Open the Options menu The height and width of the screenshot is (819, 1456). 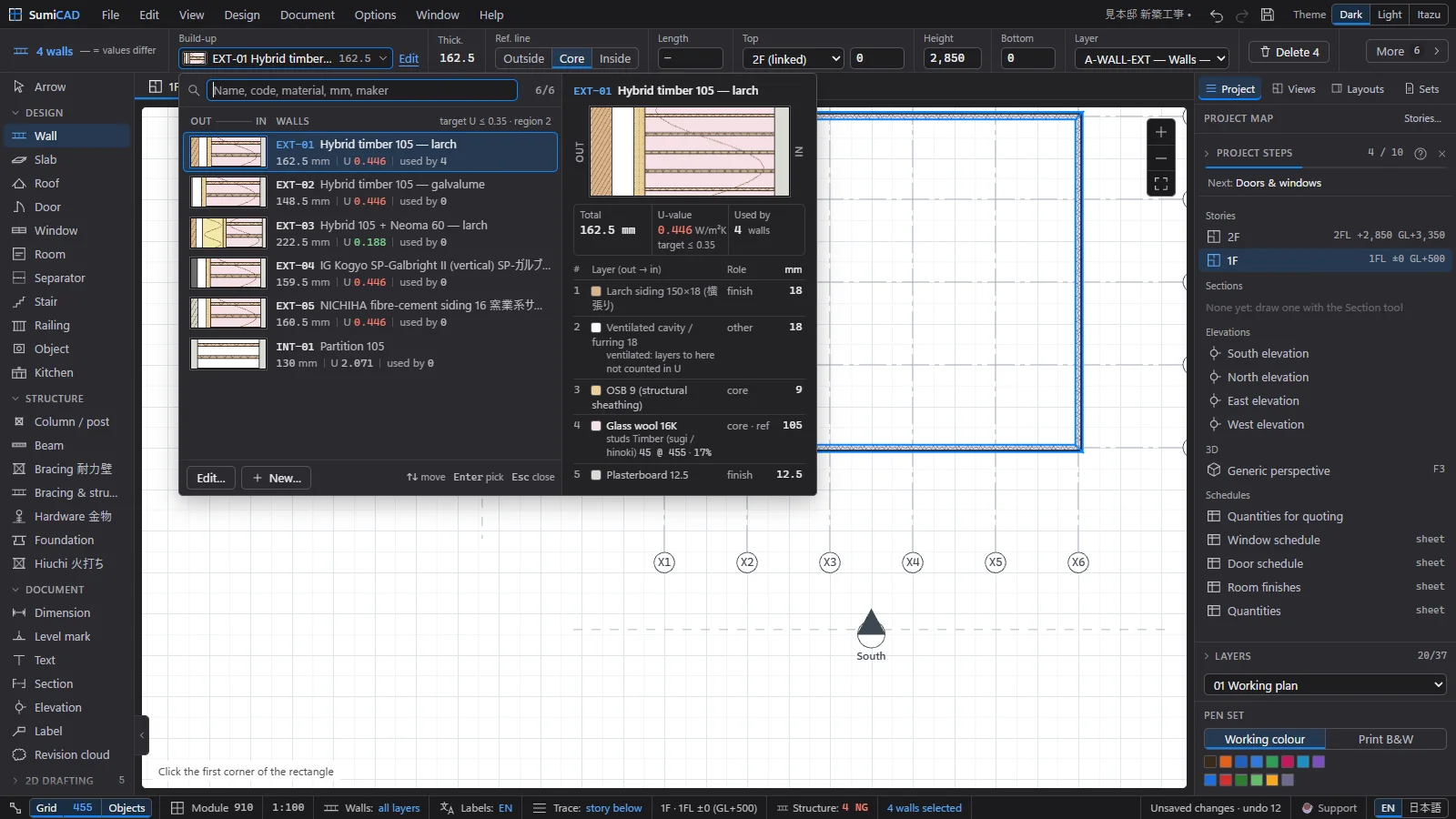tap(375, 15)
